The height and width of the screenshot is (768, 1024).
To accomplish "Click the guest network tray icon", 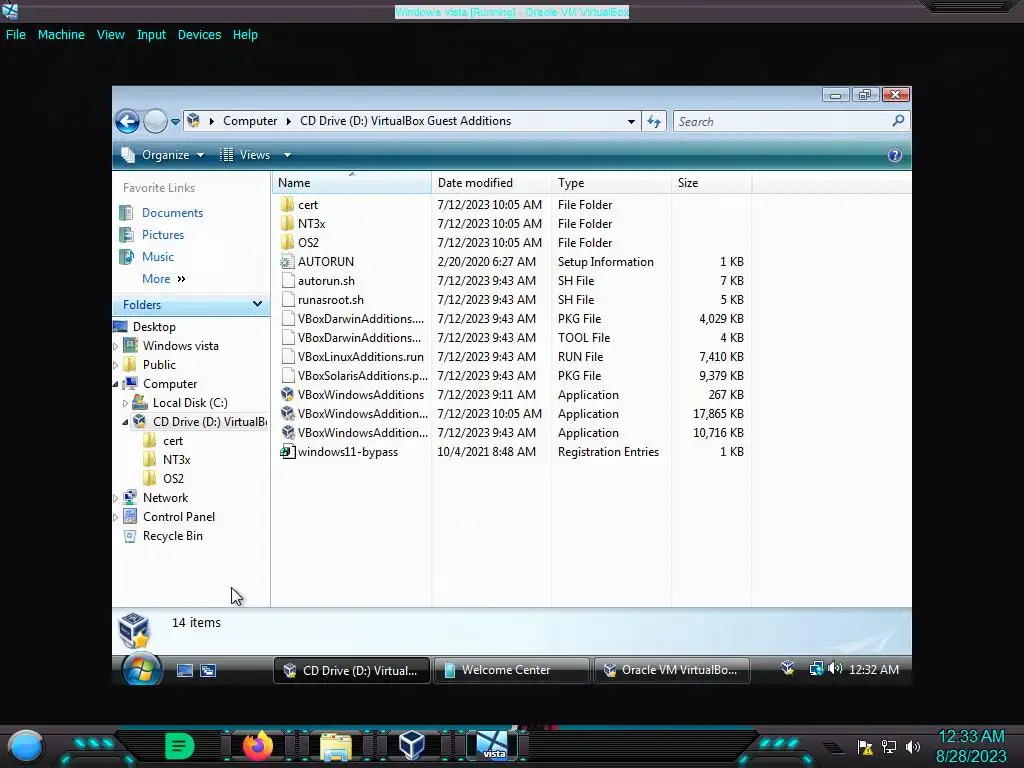I will tap(816, 669).
